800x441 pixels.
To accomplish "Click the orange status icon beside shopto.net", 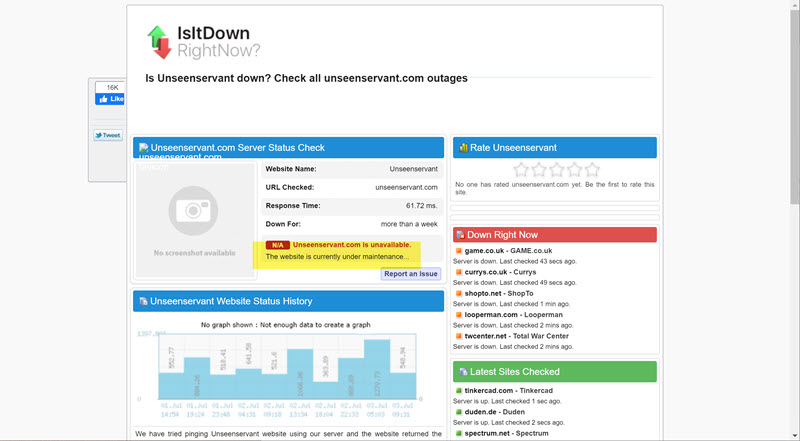I will [459, 293].
